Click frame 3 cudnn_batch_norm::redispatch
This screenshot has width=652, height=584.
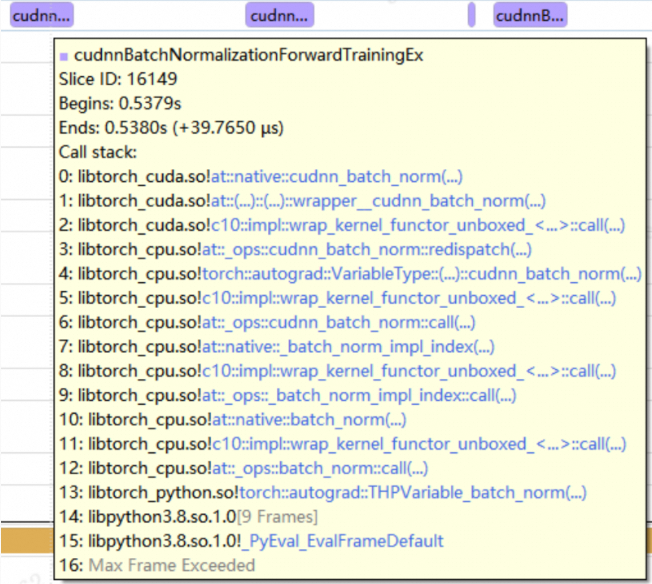pyautogui.click(x=295, y=250)
